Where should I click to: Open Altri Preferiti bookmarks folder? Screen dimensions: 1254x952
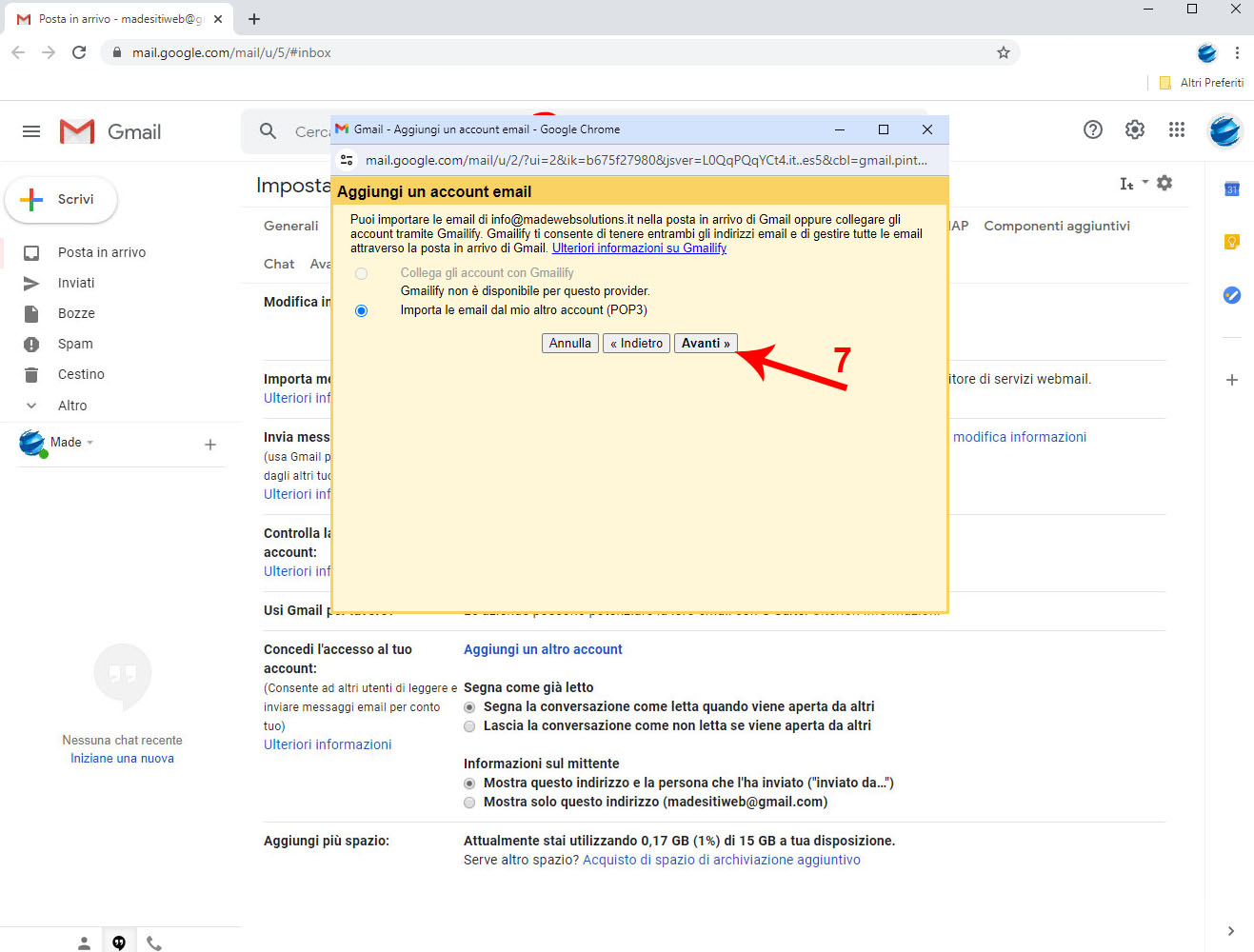pos(1202,83)
